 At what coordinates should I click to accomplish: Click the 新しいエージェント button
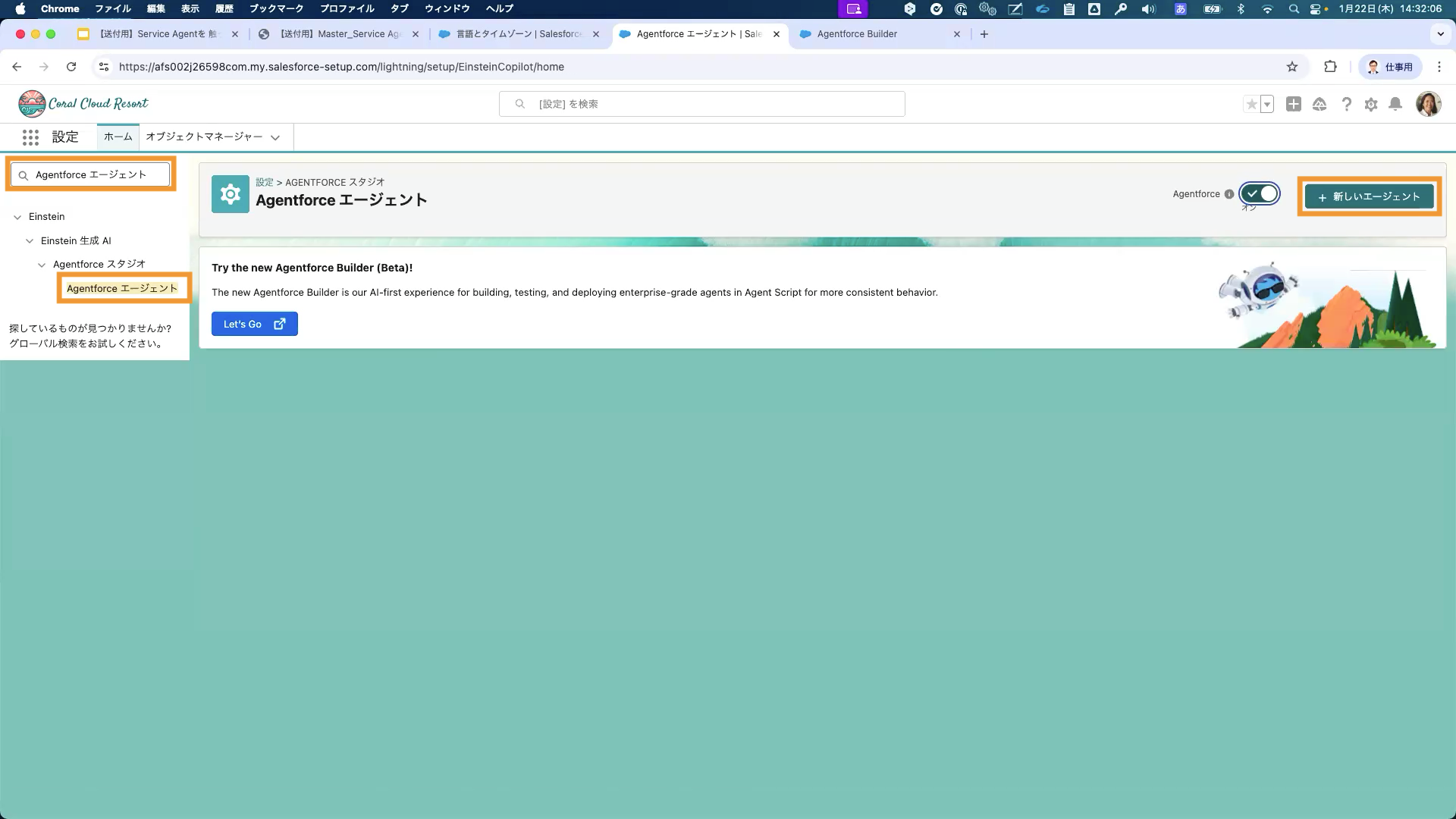pos(1369,196)
